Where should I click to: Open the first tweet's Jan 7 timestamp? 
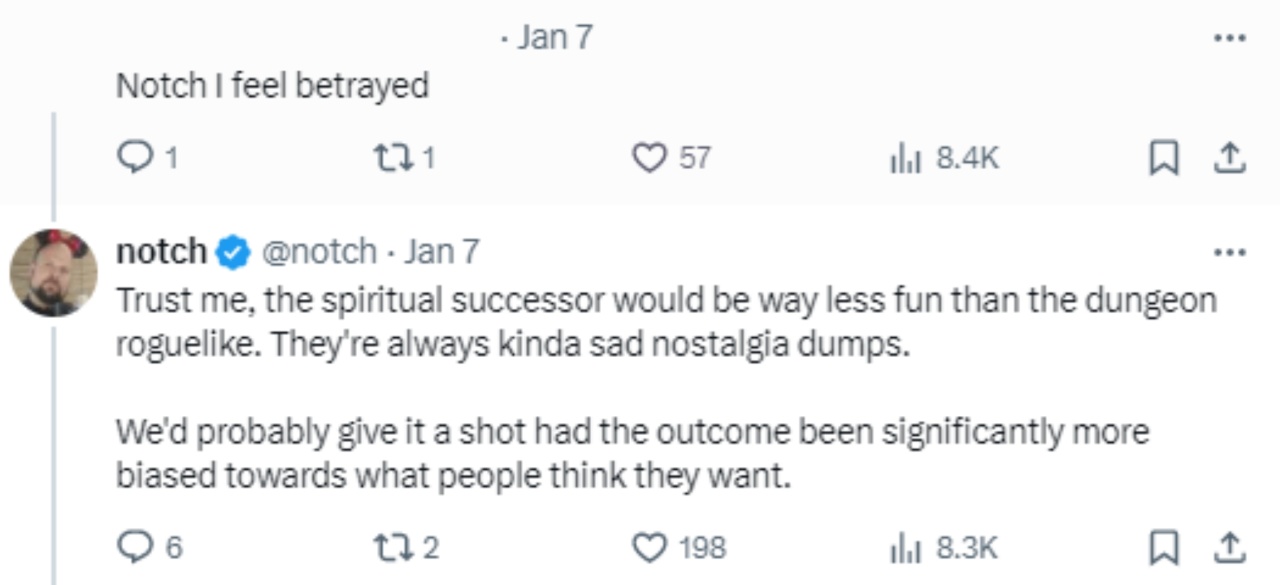coord(556,38)
